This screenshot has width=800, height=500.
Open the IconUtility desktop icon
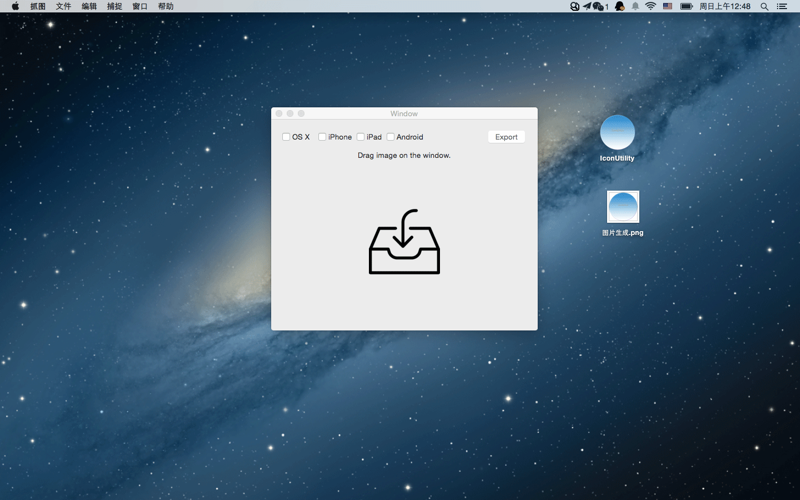click(x=617, y=133)
